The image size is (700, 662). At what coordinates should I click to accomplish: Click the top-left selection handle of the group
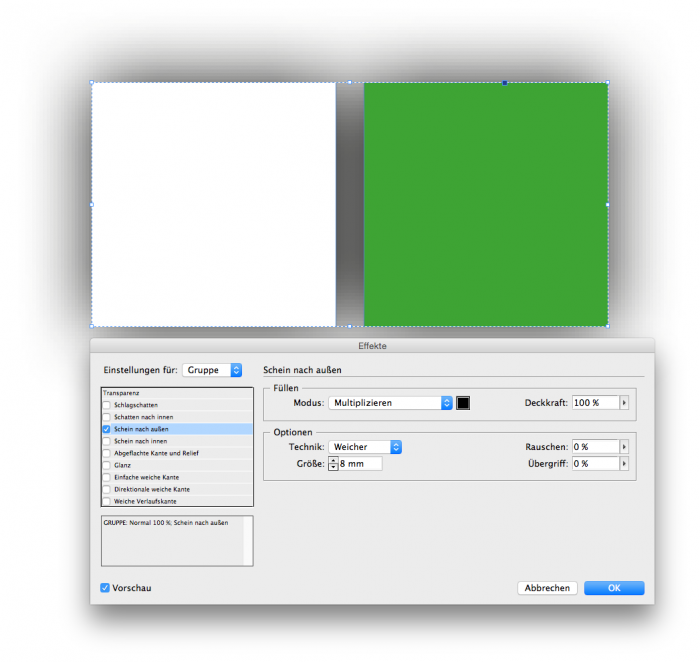tap(92, 83)
